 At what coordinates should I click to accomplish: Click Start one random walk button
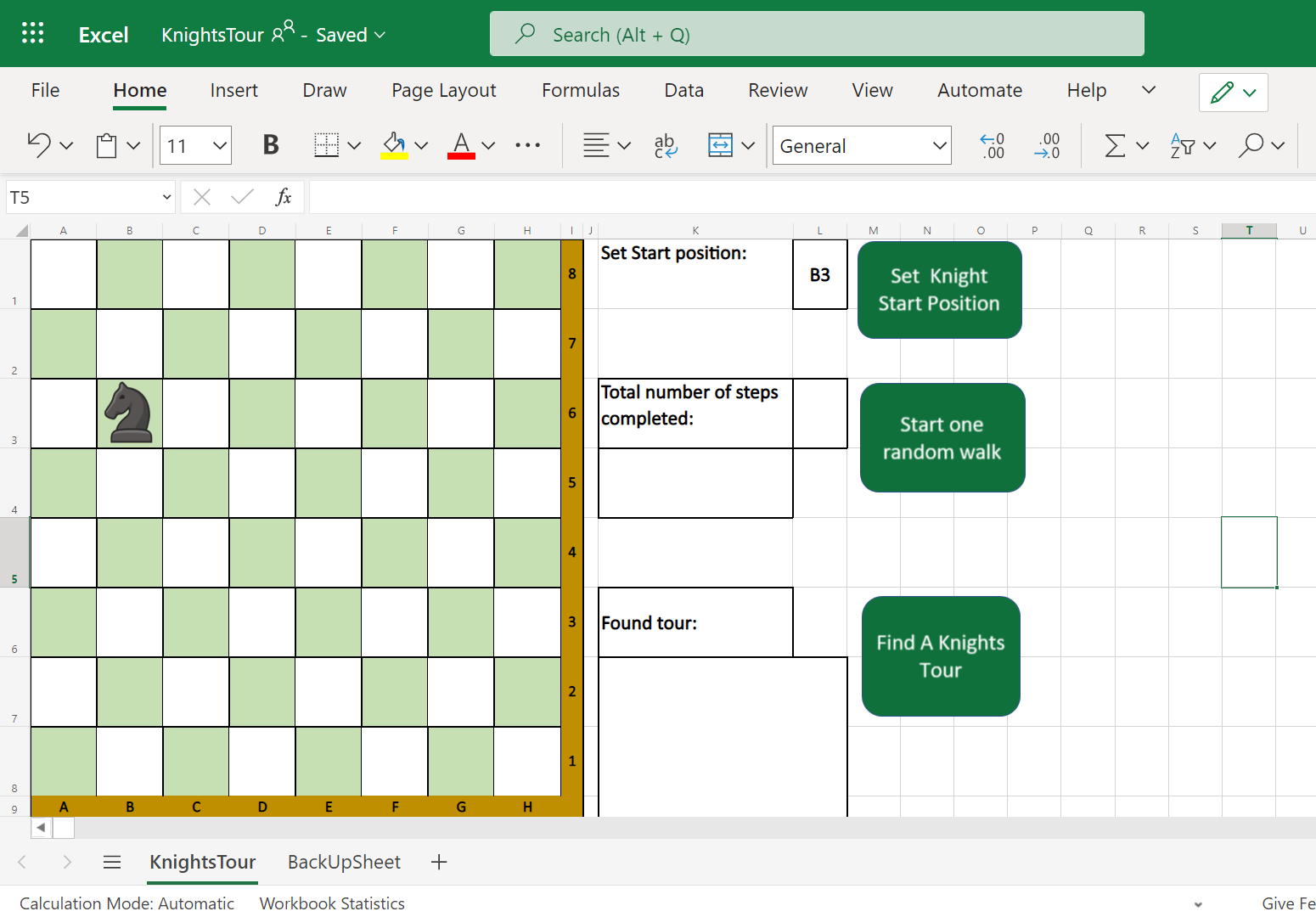pyautogui.click(x=942, y=437)
